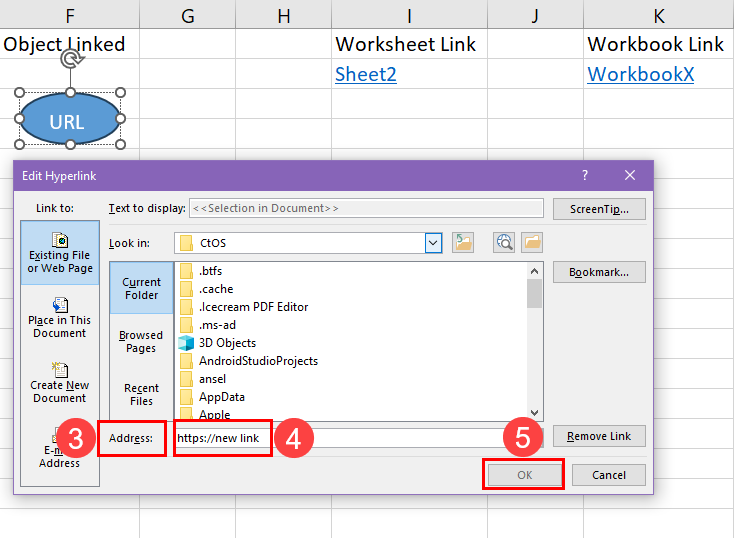Confirm with the OK button
The height and width of the screenshot is (538, 734).
pyautogui.click(x=525, y=475)
